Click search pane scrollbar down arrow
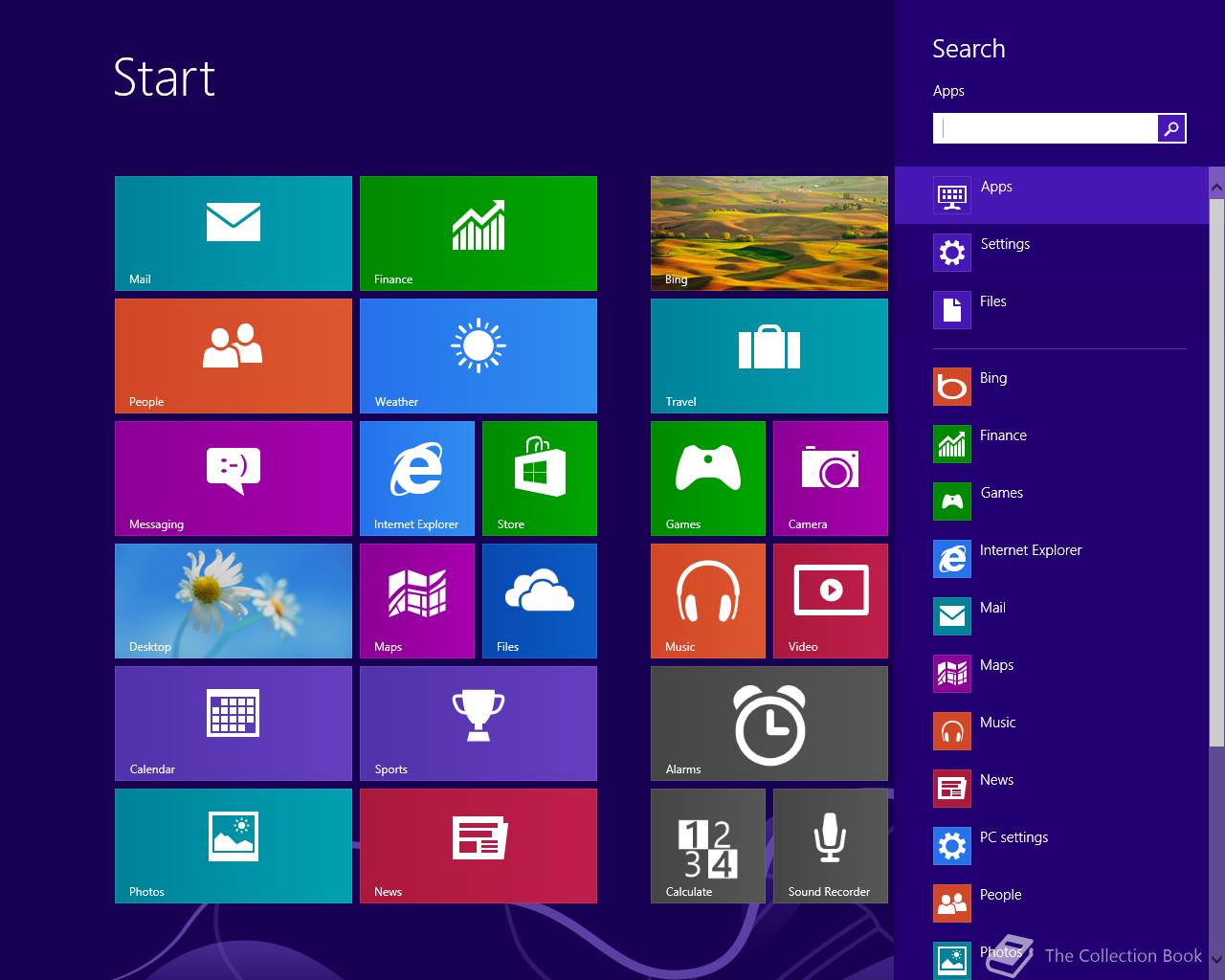This screenshot has height=980, width=1225. pyautogui.click(x=1216, y=959)
